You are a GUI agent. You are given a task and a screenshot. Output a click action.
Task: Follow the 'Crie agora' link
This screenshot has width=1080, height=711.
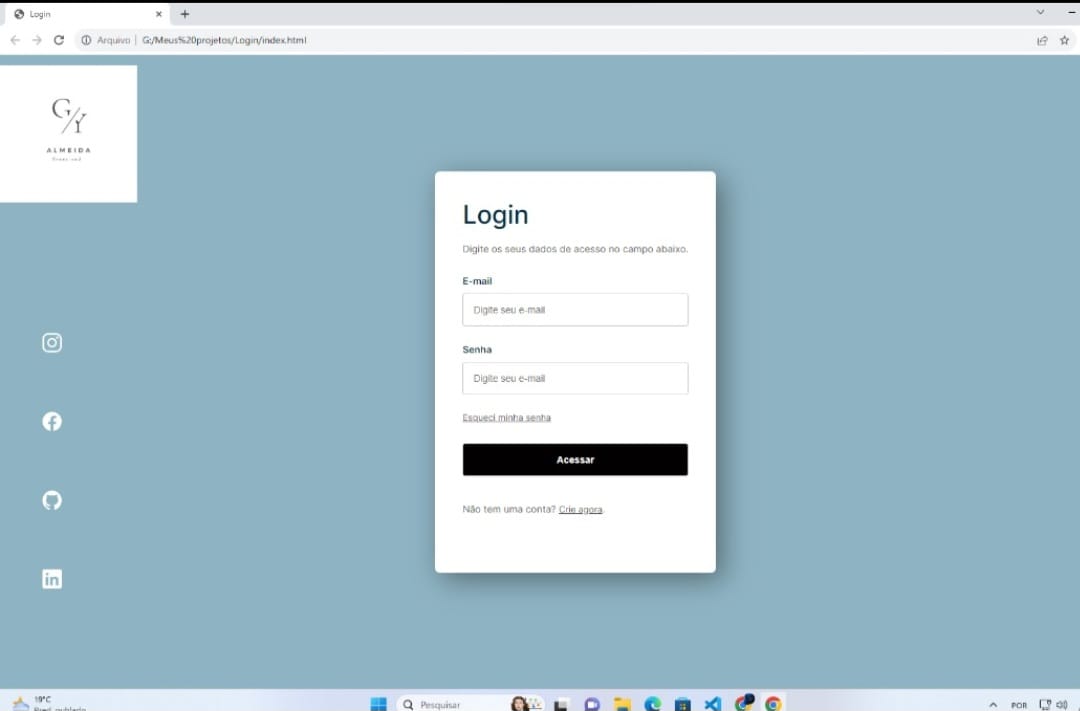[x=580, y=510]
